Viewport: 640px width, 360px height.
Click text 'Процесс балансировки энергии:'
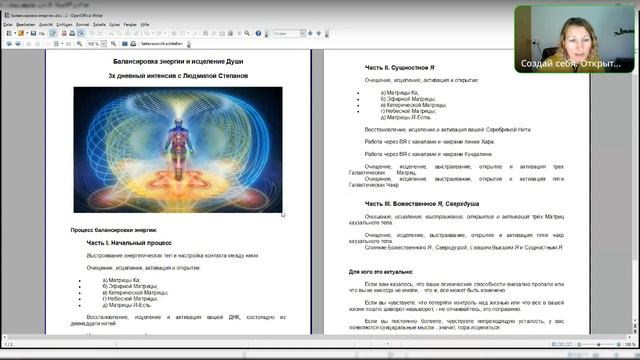pos(114,230)
